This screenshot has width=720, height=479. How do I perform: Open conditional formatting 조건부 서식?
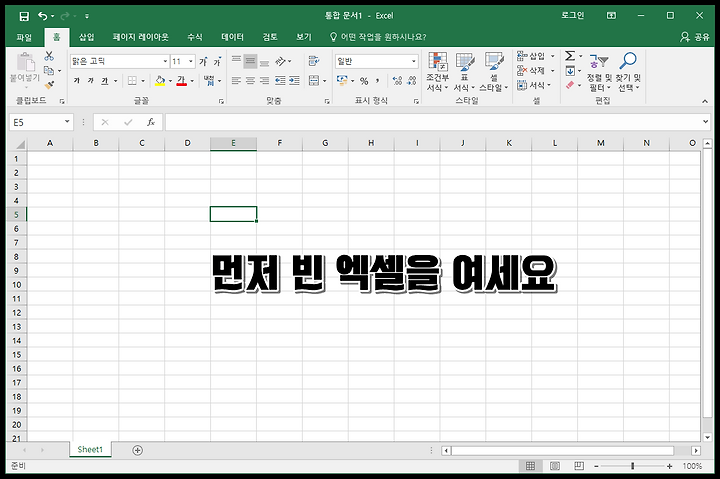438,72
